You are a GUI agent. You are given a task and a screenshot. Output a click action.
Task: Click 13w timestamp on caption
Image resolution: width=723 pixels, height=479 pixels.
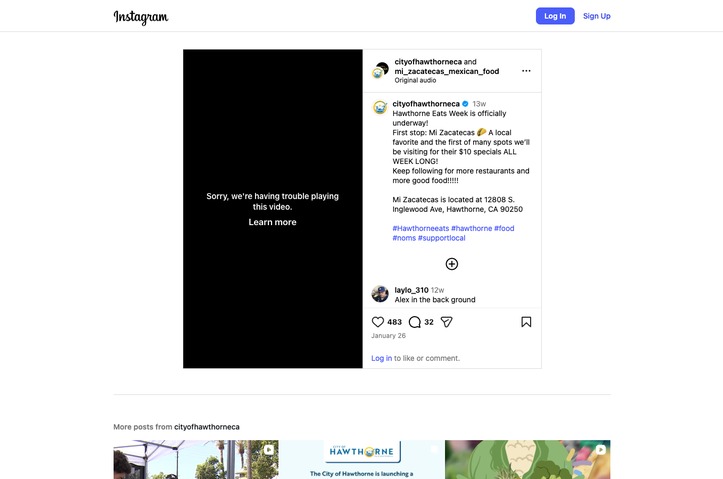tap(479, 104)
